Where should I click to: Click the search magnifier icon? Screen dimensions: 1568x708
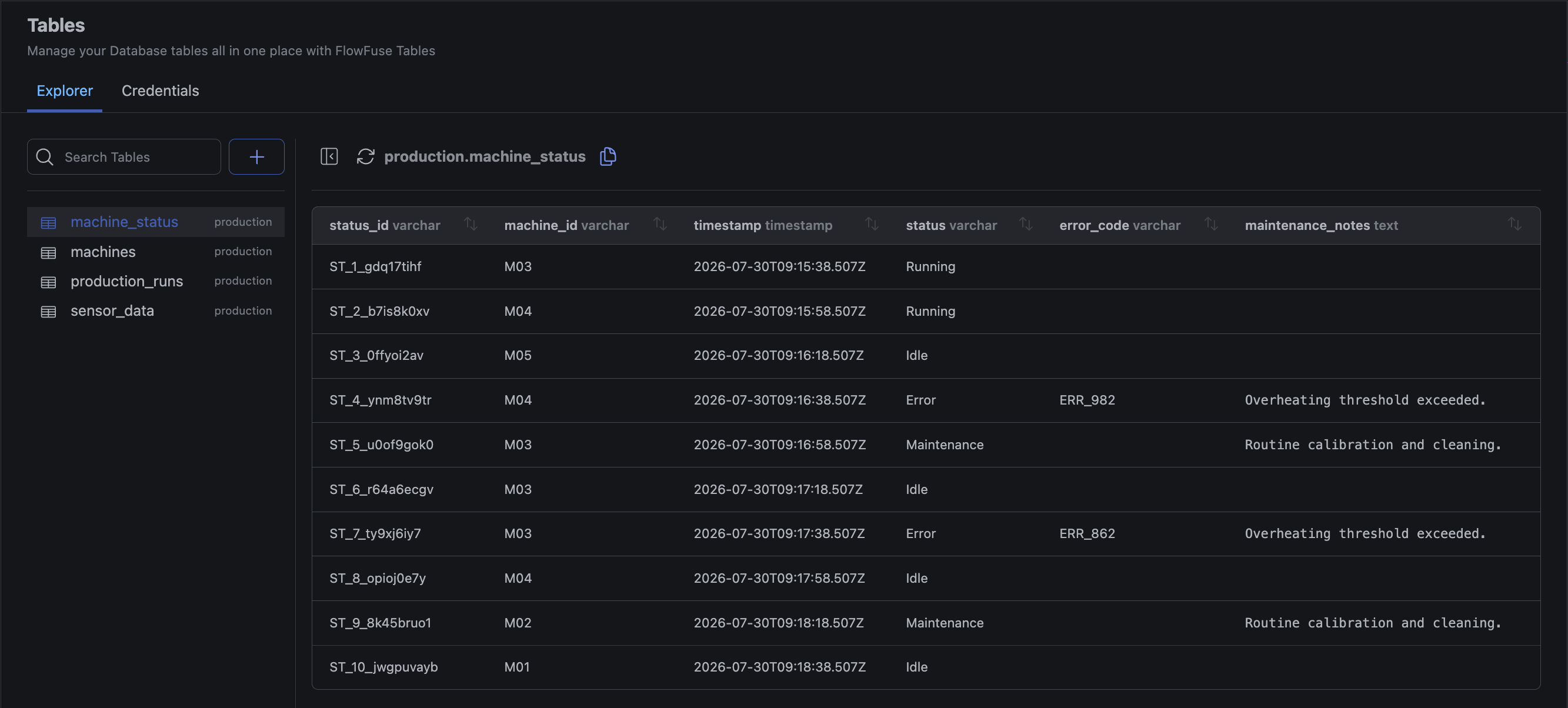coord(45,157)
